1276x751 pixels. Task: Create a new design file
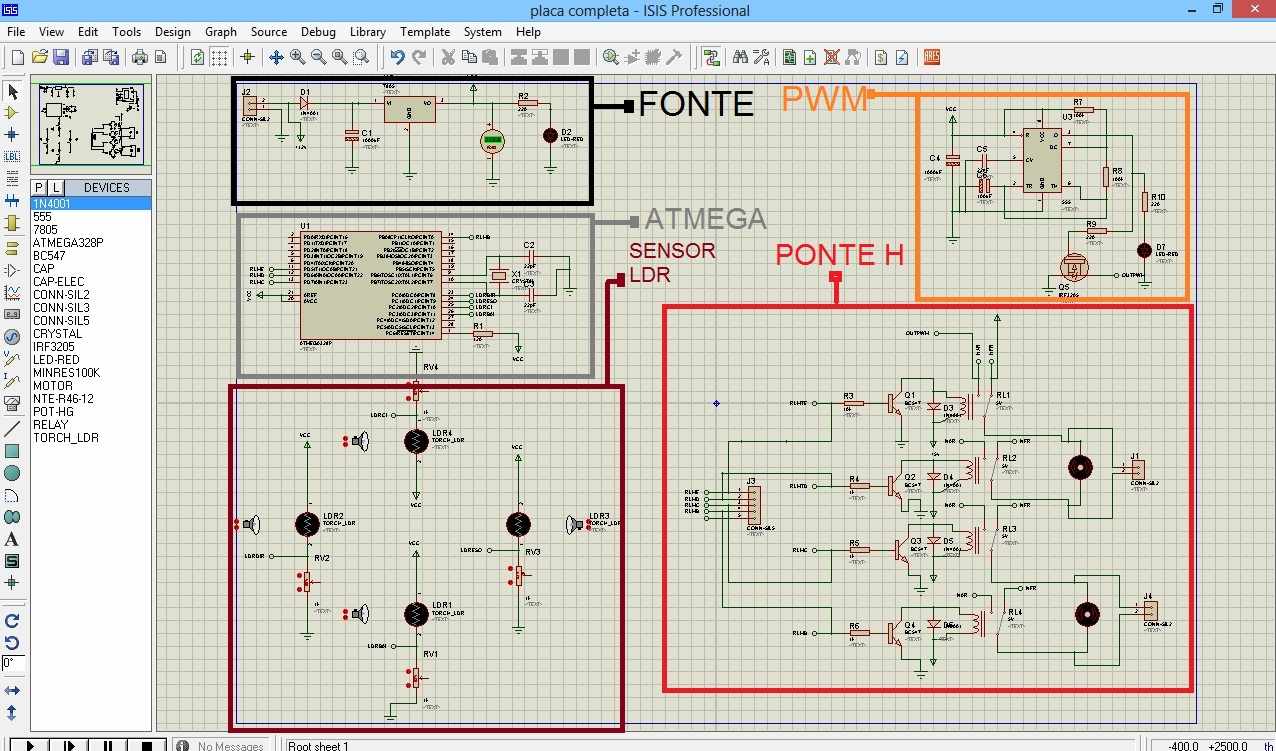(x=17, y=57)
